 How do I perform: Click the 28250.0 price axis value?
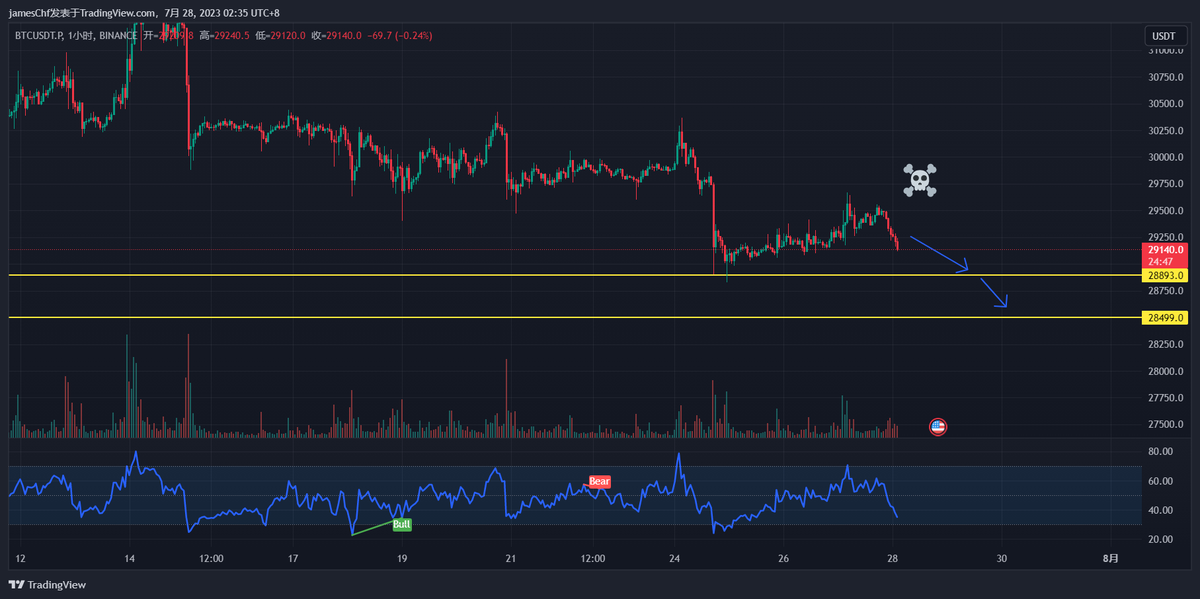[x=1167, y=345]
